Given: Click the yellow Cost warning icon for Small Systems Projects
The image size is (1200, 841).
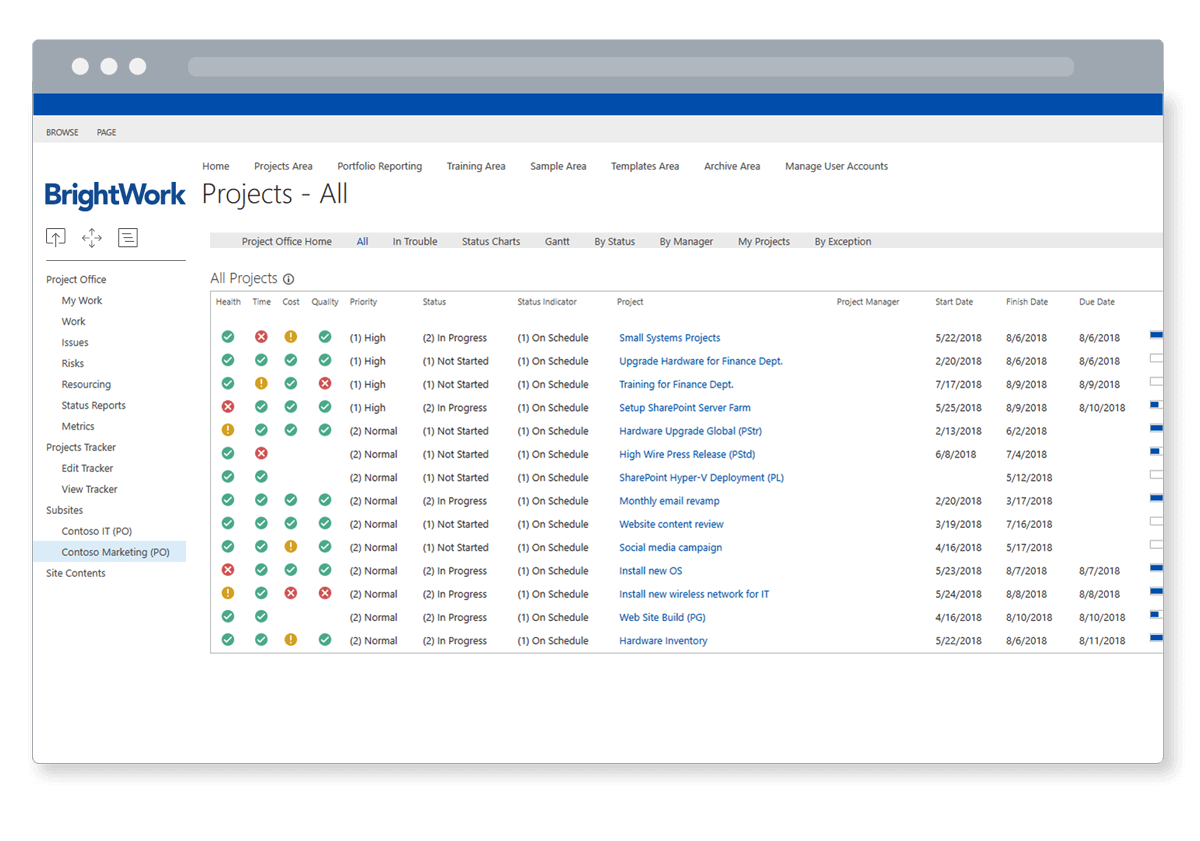Looking at the screenshot, I should point(291,337).
